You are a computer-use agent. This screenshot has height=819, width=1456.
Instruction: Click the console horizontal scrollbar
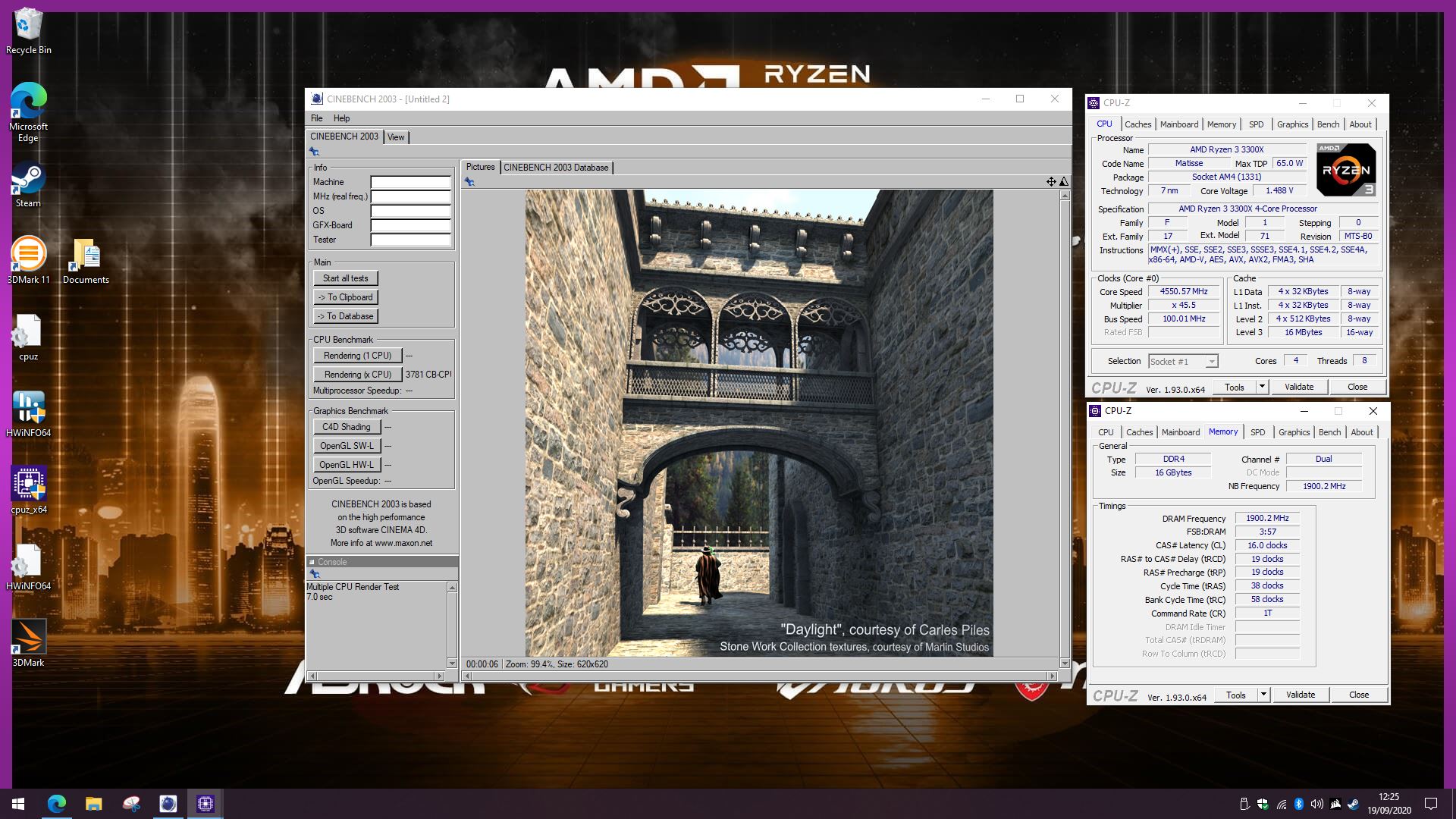pyautogui.click(x=375, y=676)
